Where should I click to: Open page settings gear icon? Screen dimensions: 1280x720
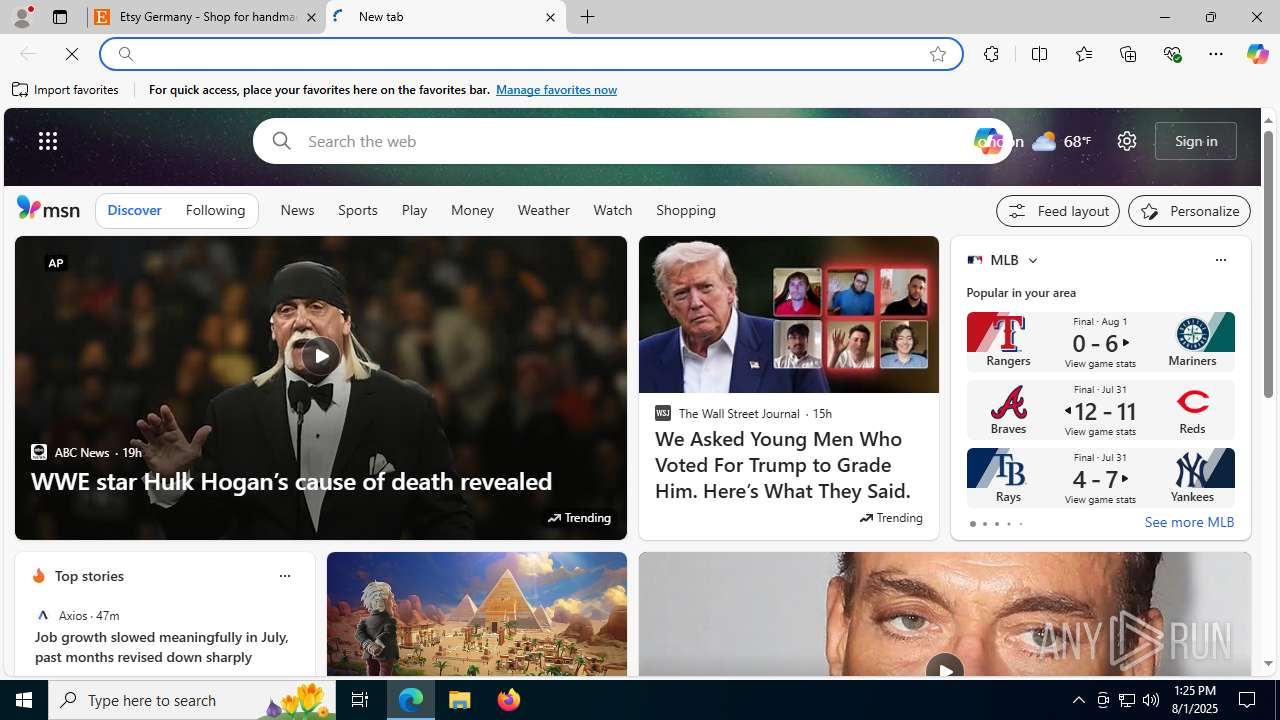click(x=1126, y=141)
